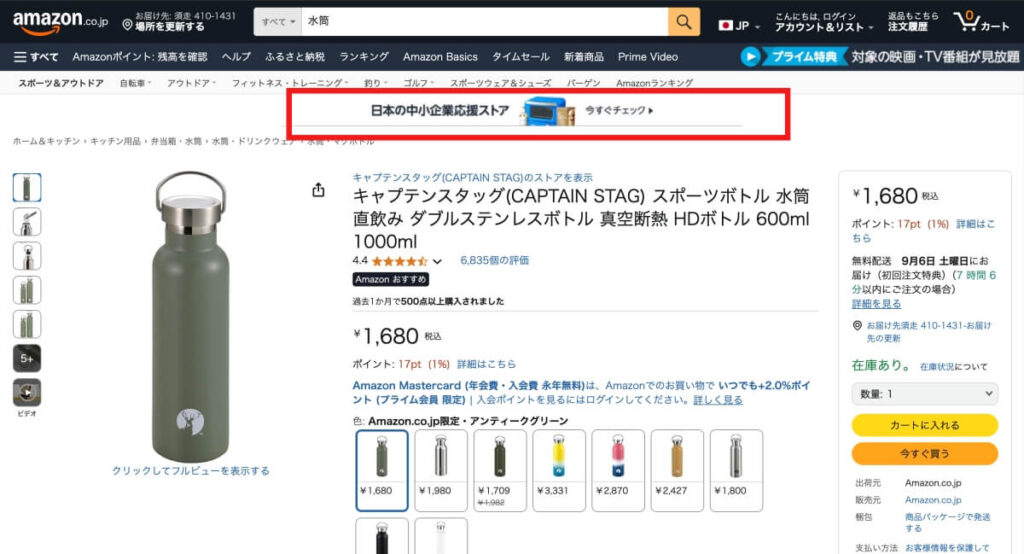Expand the search category すべて dropdown

click(278, 22)
